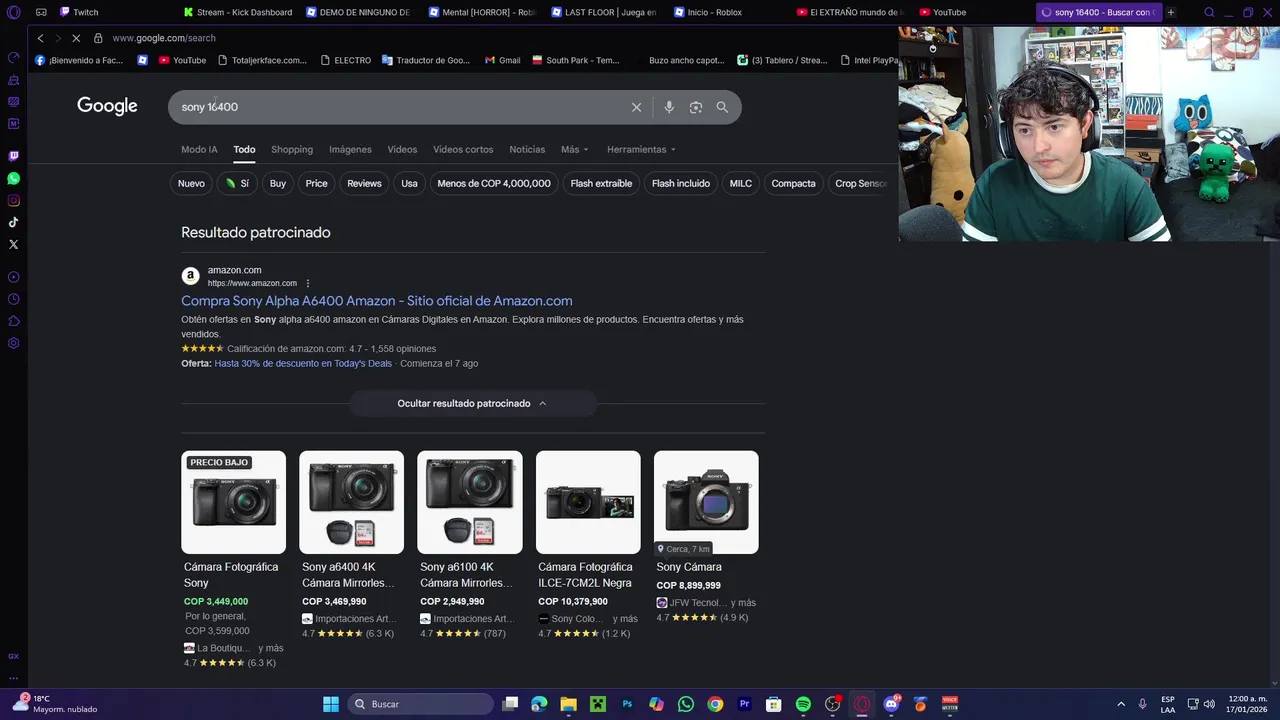Launch Spotify from the taskbar
The image size is (1280, 720).
(803, 704)
